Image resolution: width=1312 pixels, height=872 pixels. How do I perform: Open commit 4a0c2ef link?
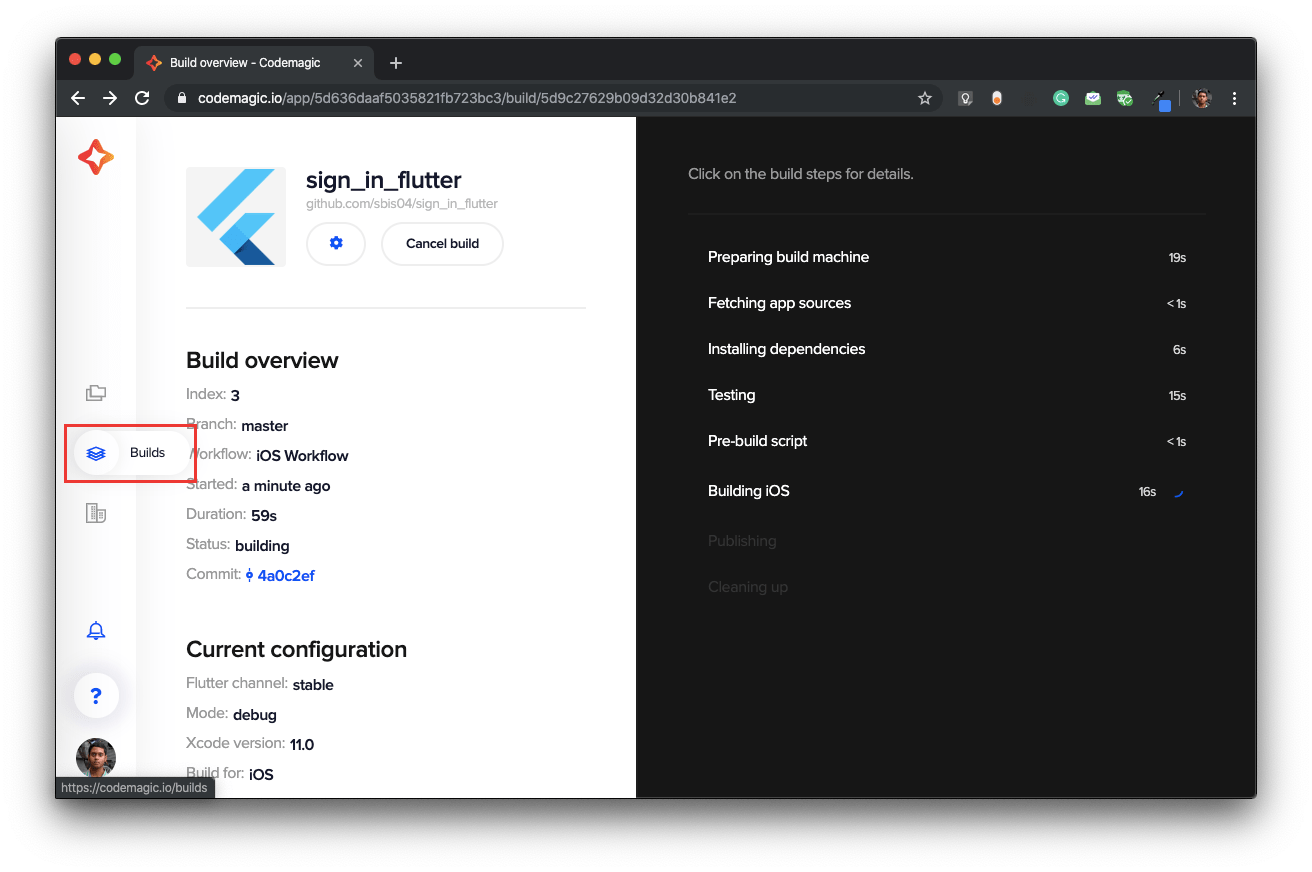pyautogui.click(x=285, y=575)
